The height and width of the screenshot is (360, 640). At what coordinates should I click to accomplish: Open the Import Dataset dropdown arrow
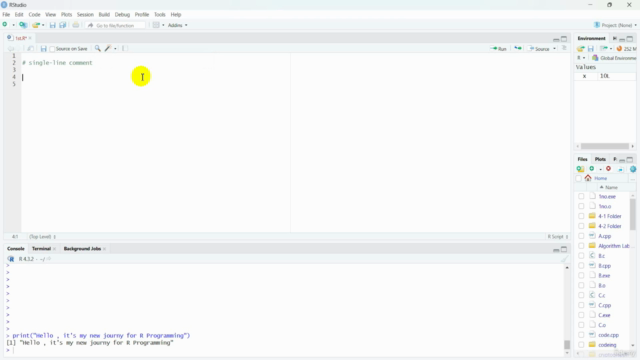611,49
